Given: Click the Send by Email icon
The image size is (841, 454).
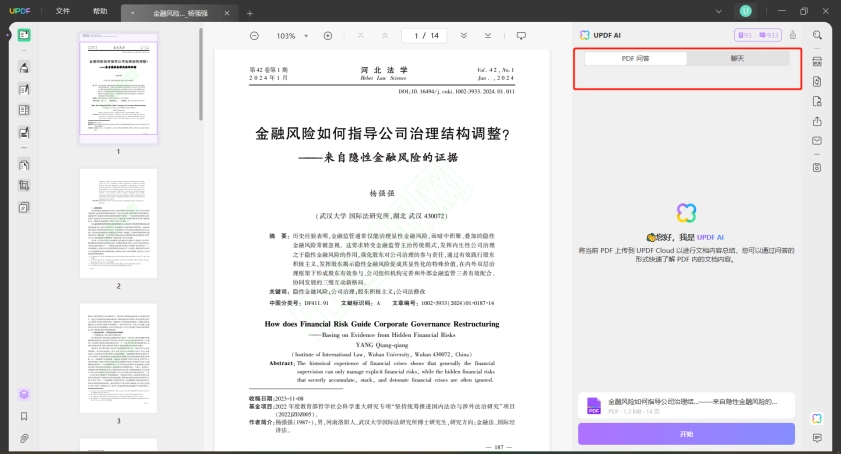Looking at the screenshot, I should point(817,141).
